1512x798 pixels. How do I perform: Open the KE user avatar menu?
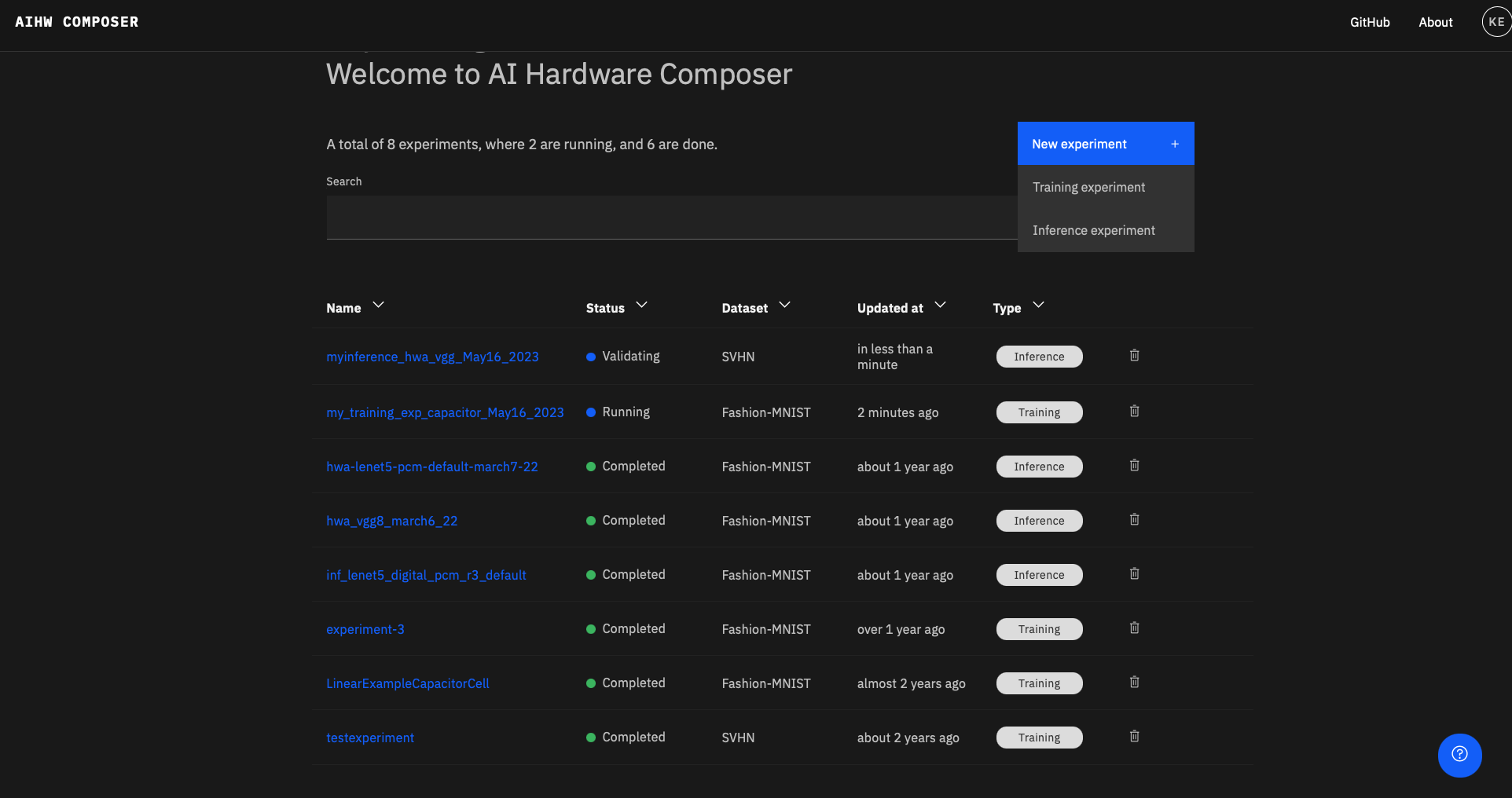point(1495,22)
